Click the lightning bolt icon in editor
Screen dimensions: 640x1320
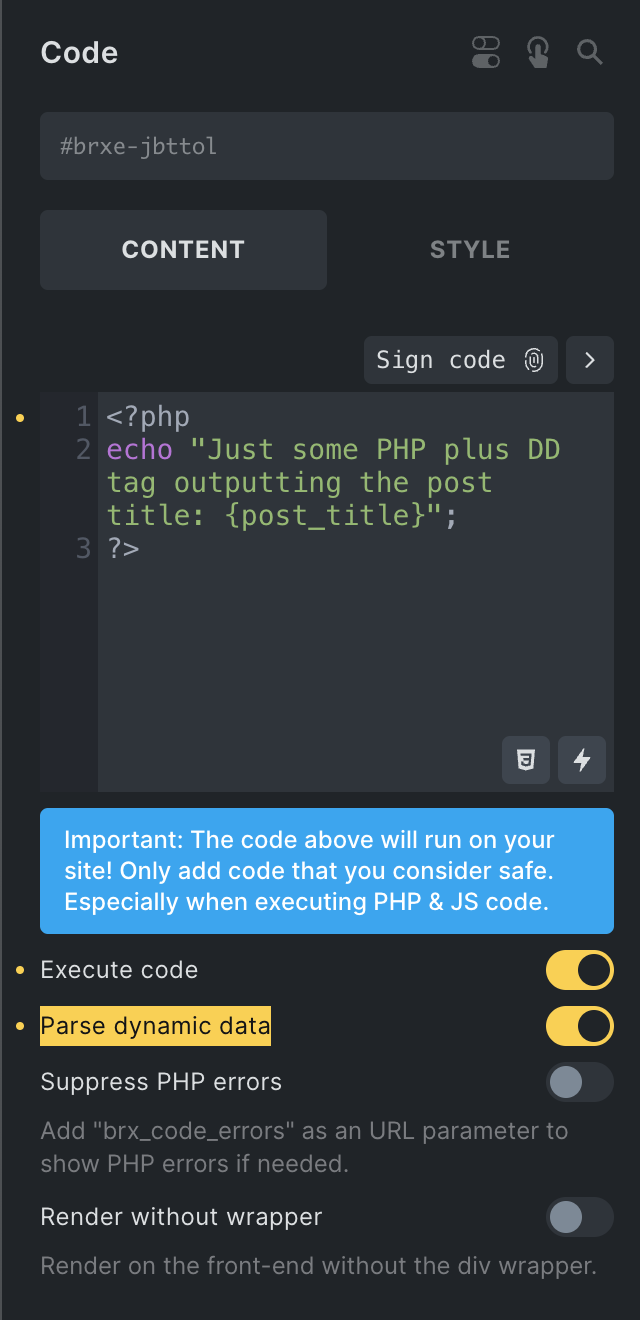coord(582,761)
